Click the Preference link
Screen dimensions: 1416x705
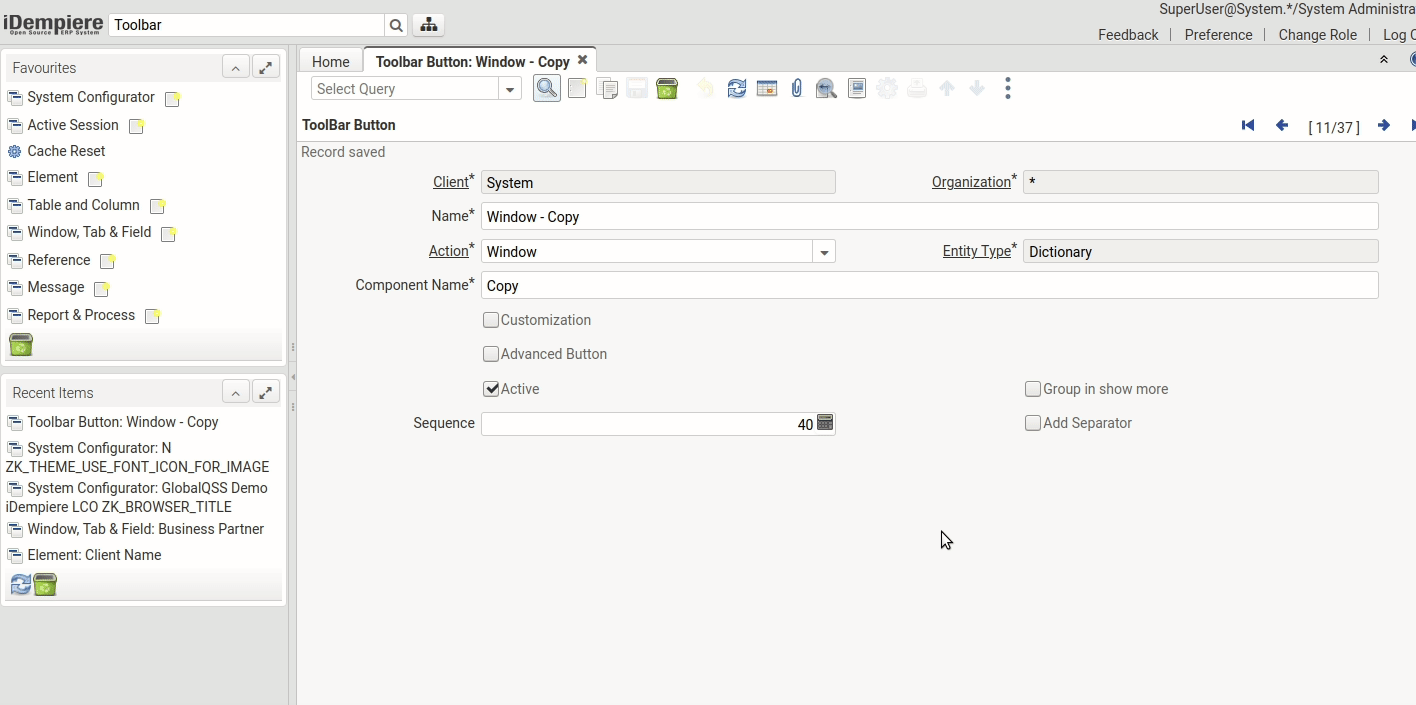[x=1218, y=34]
